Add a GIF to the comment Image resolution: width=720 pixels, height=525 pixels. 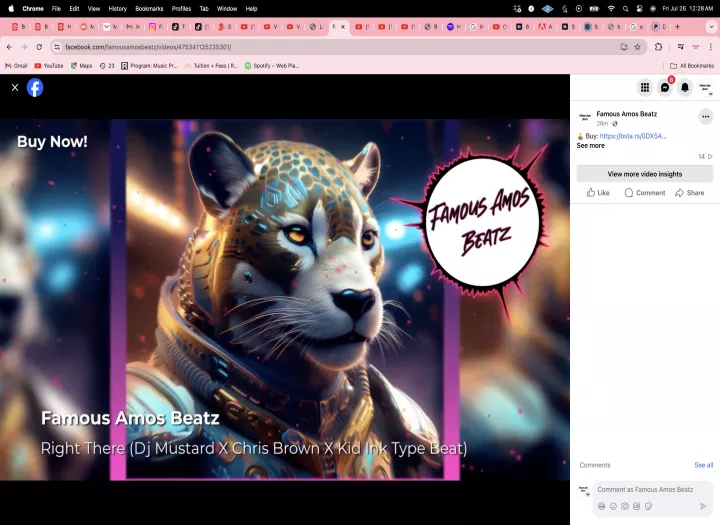[636, 506]
